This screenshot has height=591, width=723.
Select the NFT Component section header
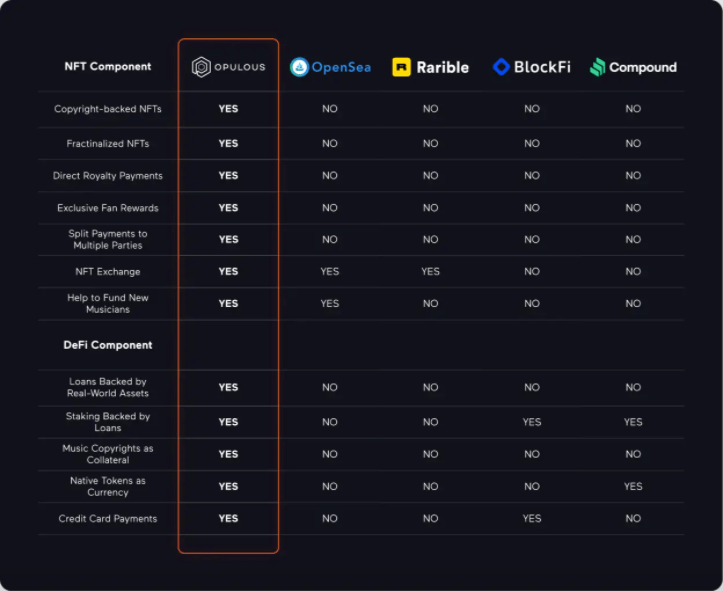pos(108,67)
